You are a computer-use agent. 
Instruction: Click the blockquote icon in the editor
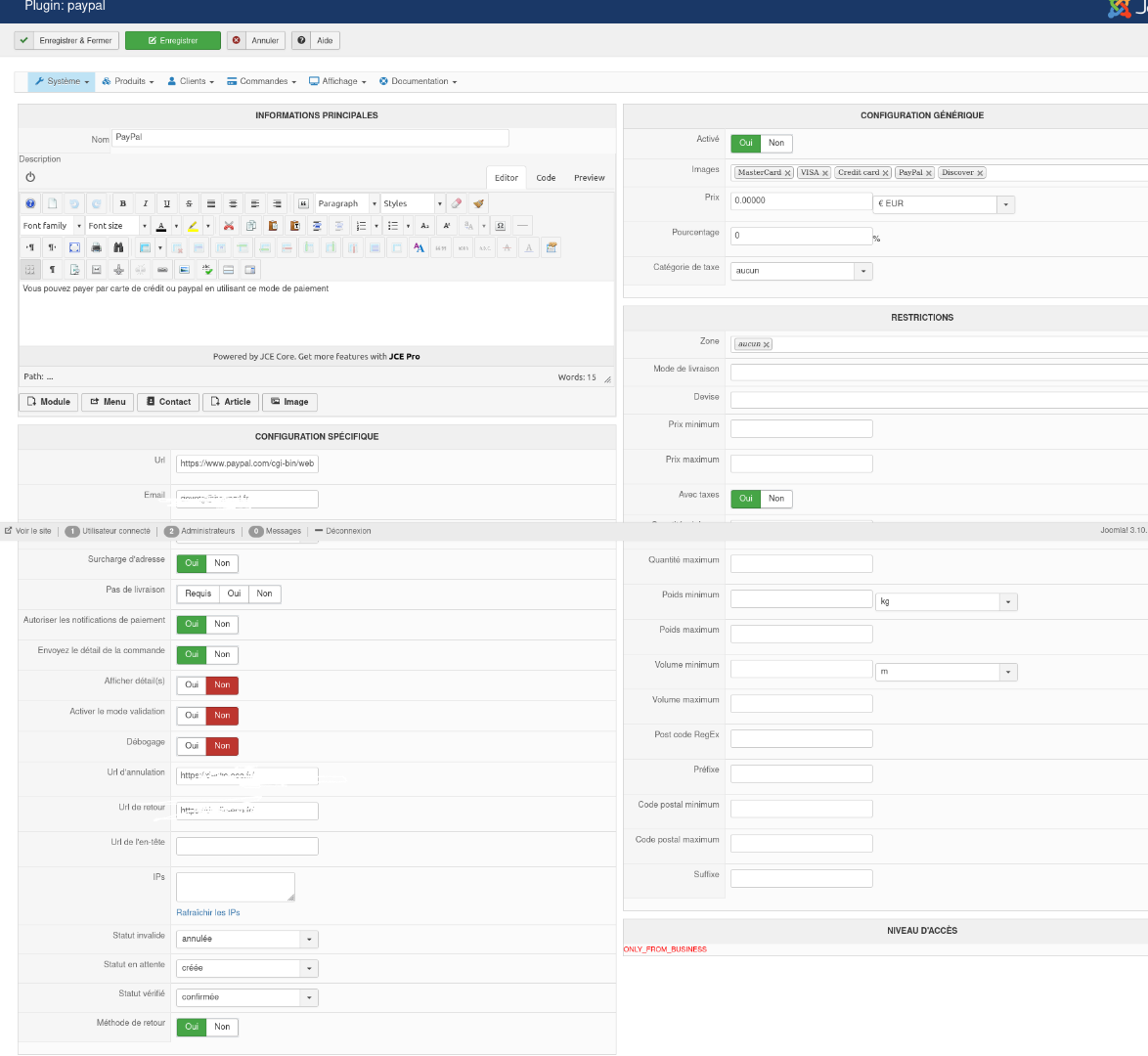(303, 203)
